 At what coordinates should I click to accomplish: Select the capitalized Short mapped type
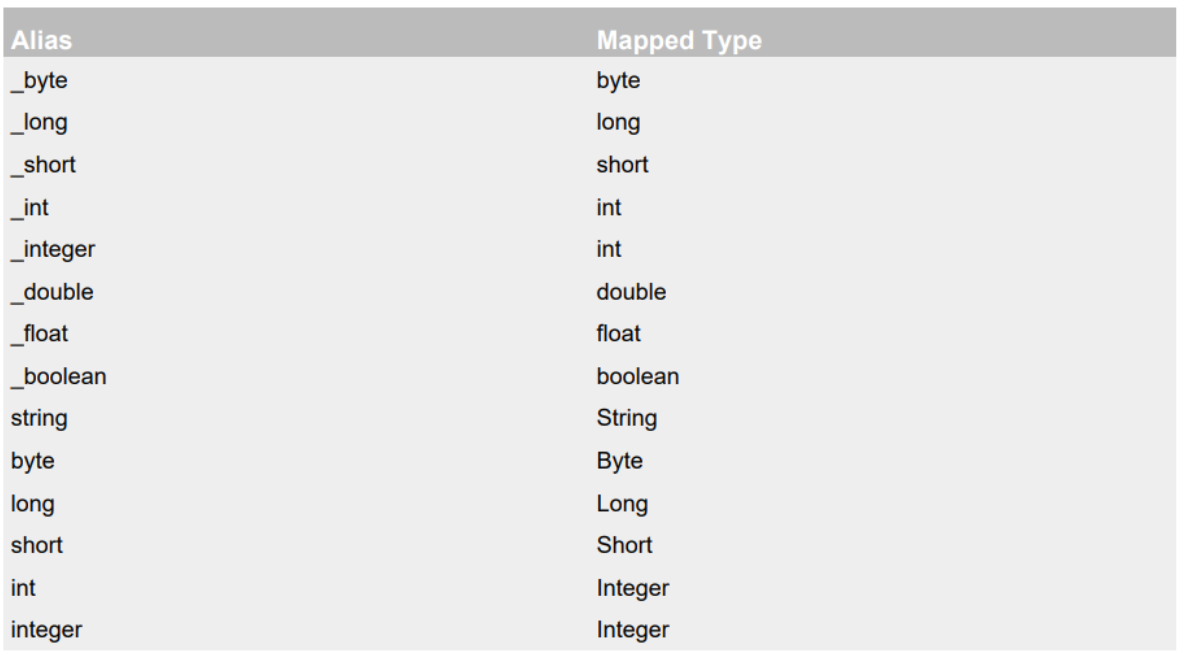624,545
